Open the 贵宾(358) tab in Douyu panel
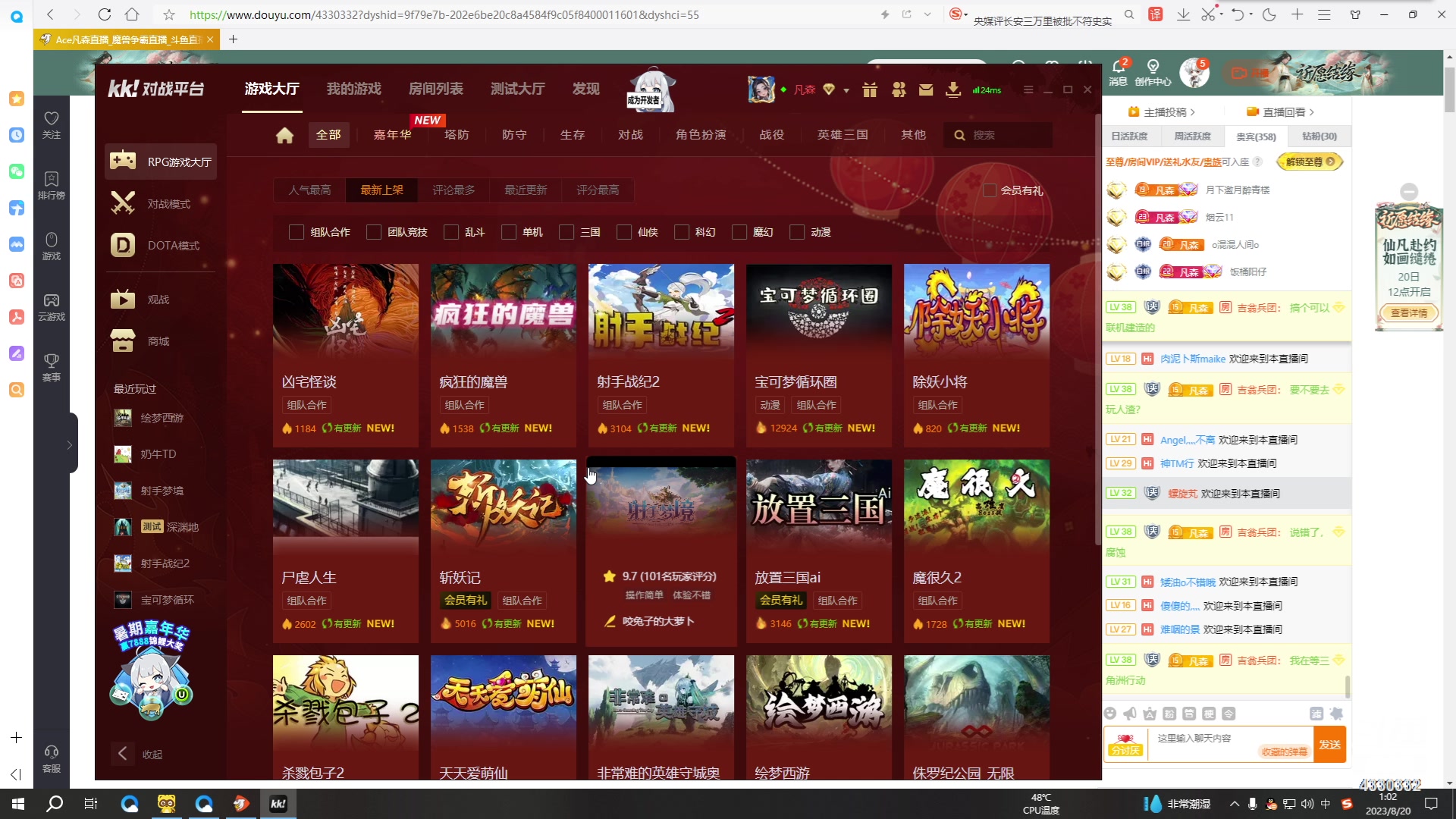Image resolution: width=1456 pixels, height=819 pixels. tap(1256, 136)
